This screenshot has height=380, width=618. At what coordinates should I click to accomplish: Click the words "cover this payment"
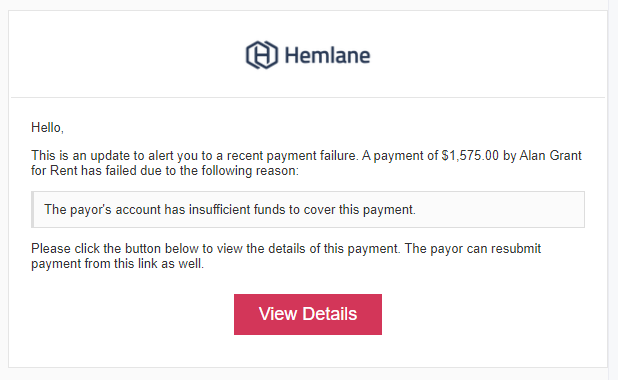[x=359, y=210]
